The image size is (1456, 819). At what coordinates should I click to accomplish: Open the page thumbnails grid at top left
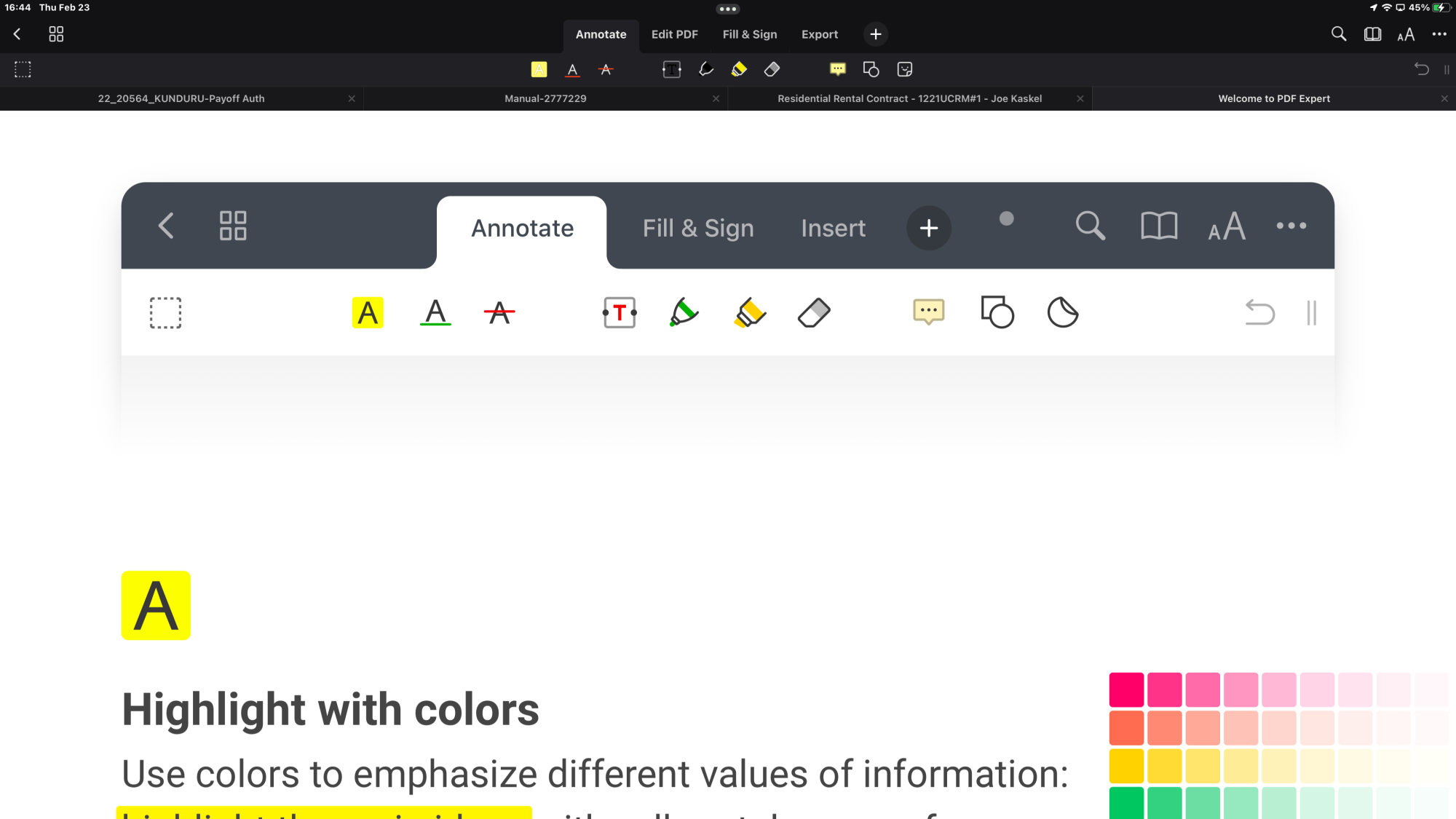click(56, 34)
